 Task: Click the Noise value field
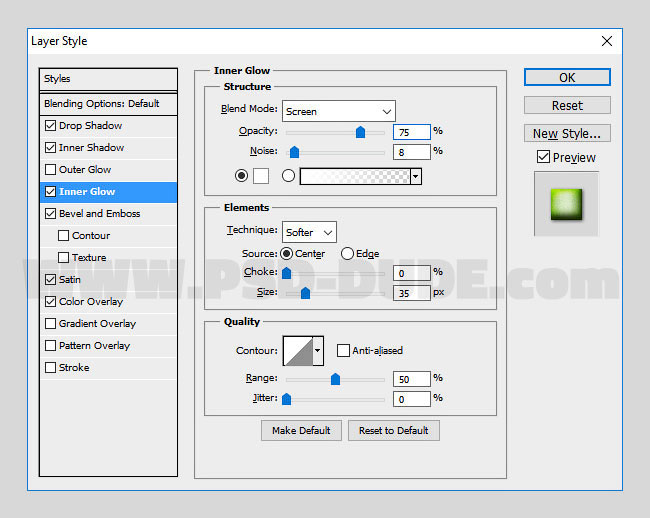412,152
